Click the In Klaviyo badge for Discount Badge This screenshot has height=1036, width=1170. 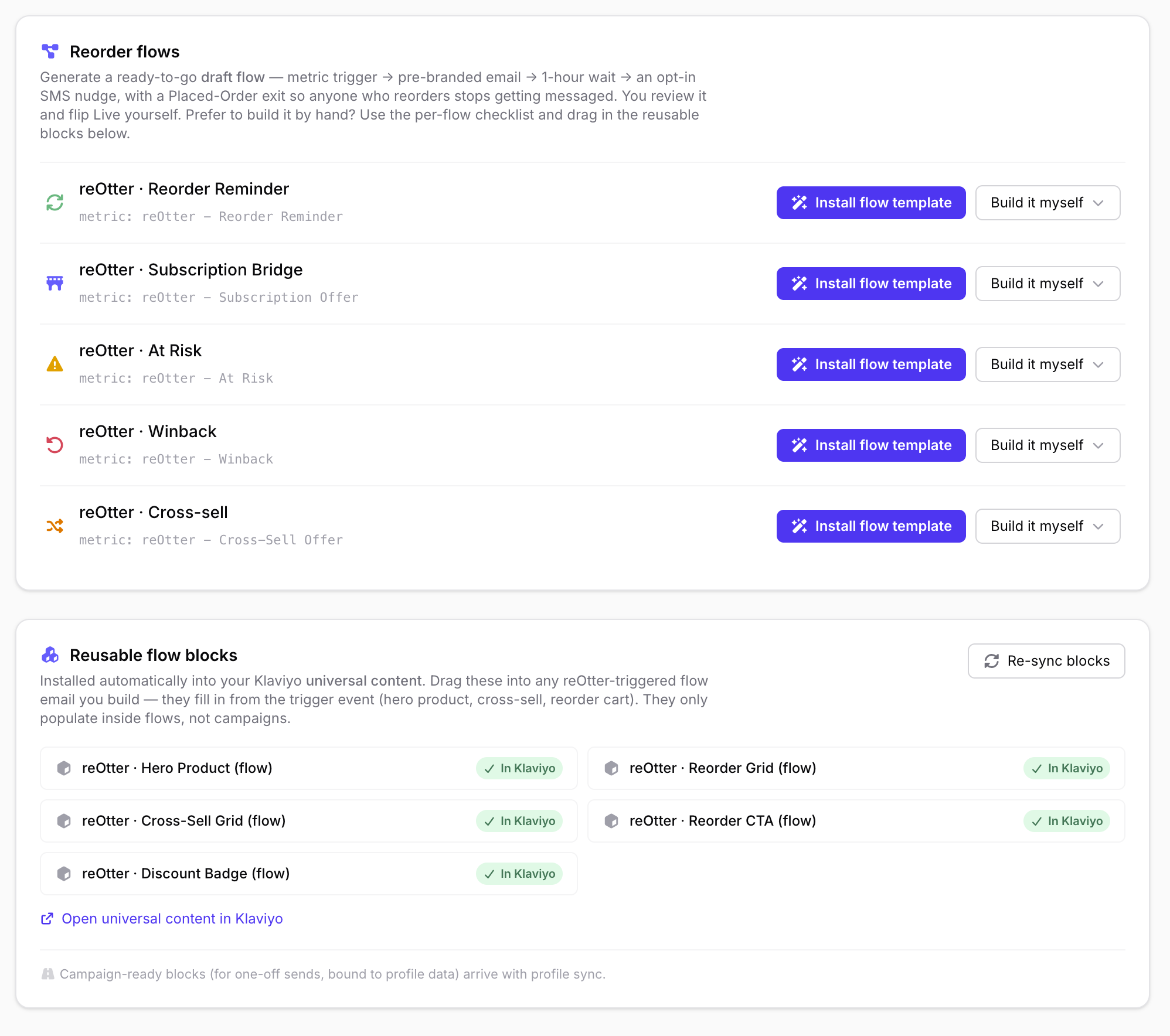(x=519, y=874)
